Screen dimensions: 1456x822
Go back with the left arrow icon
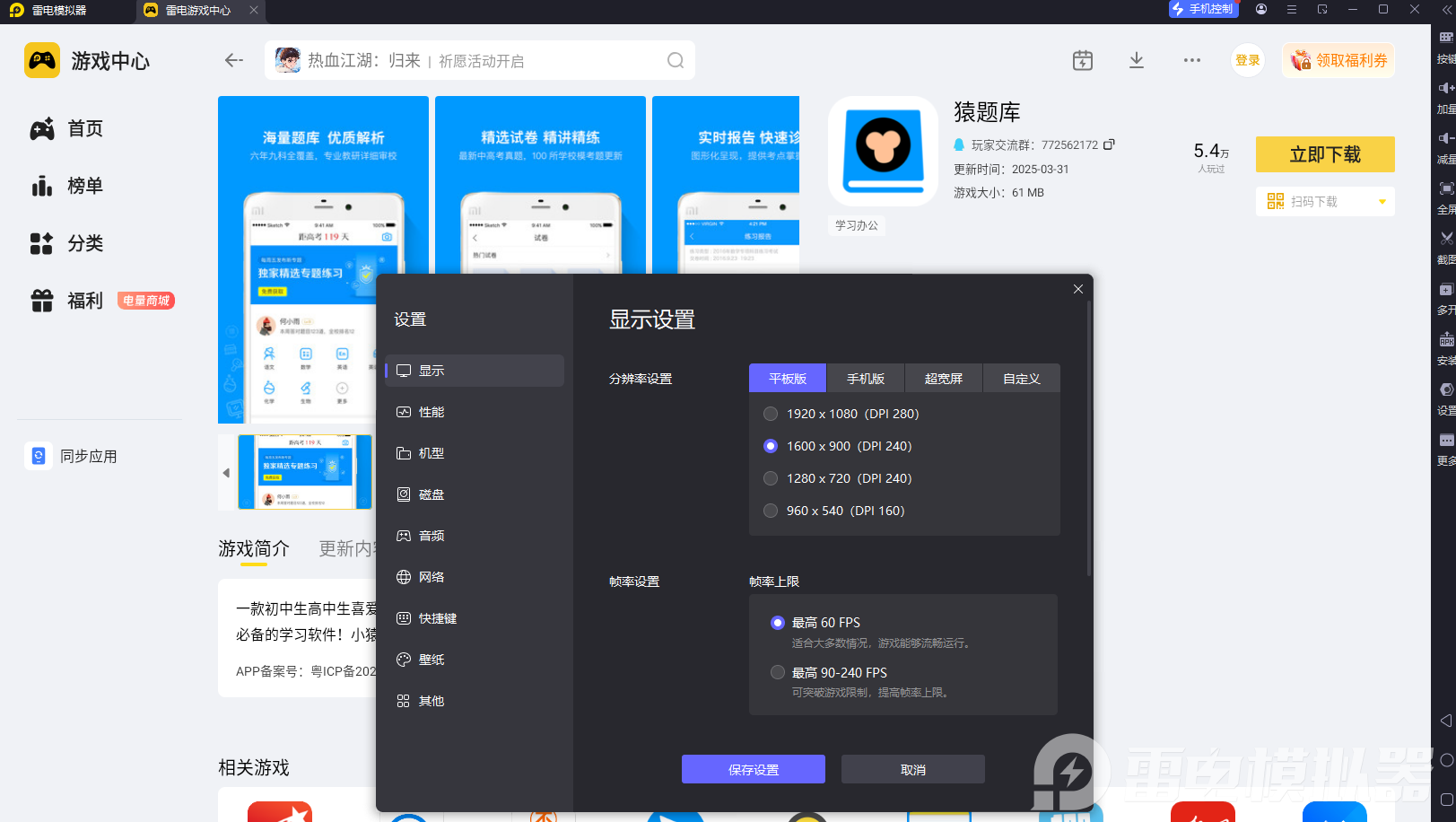pyautogui.click(x=234, y=60)
